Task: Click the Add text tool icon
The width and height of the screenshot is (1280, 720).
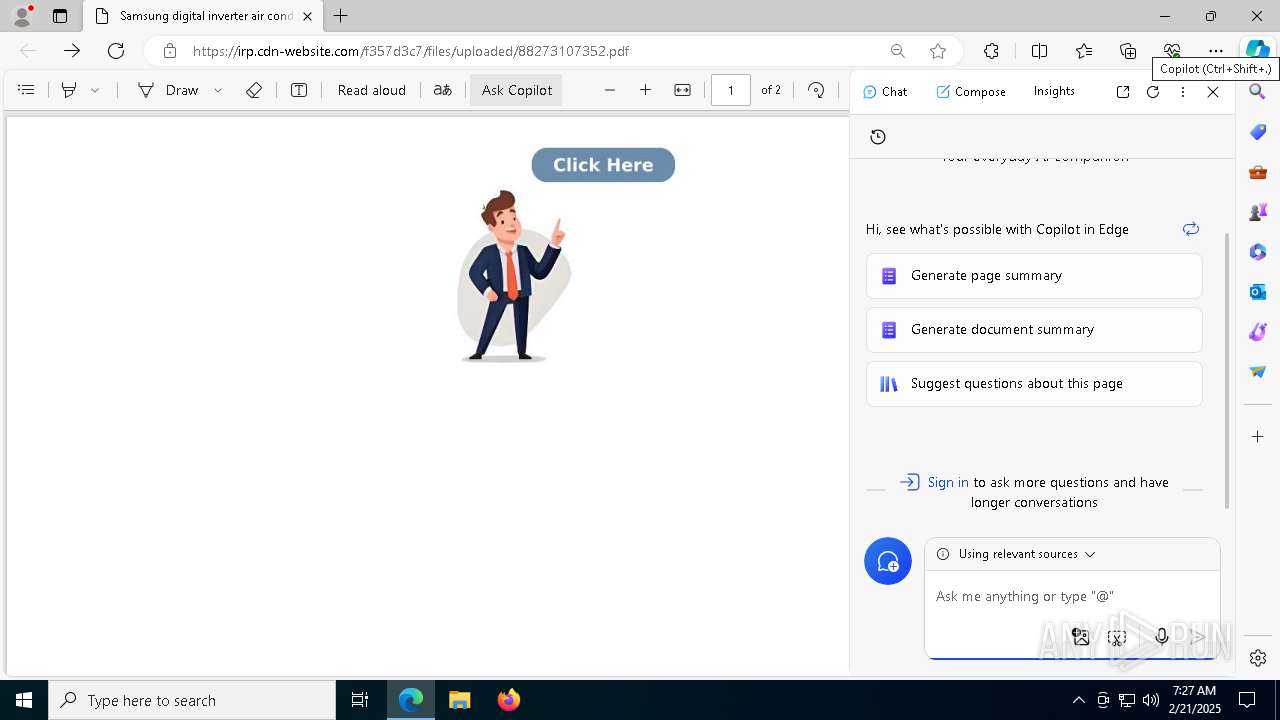Action: click(x=299, y=90)
